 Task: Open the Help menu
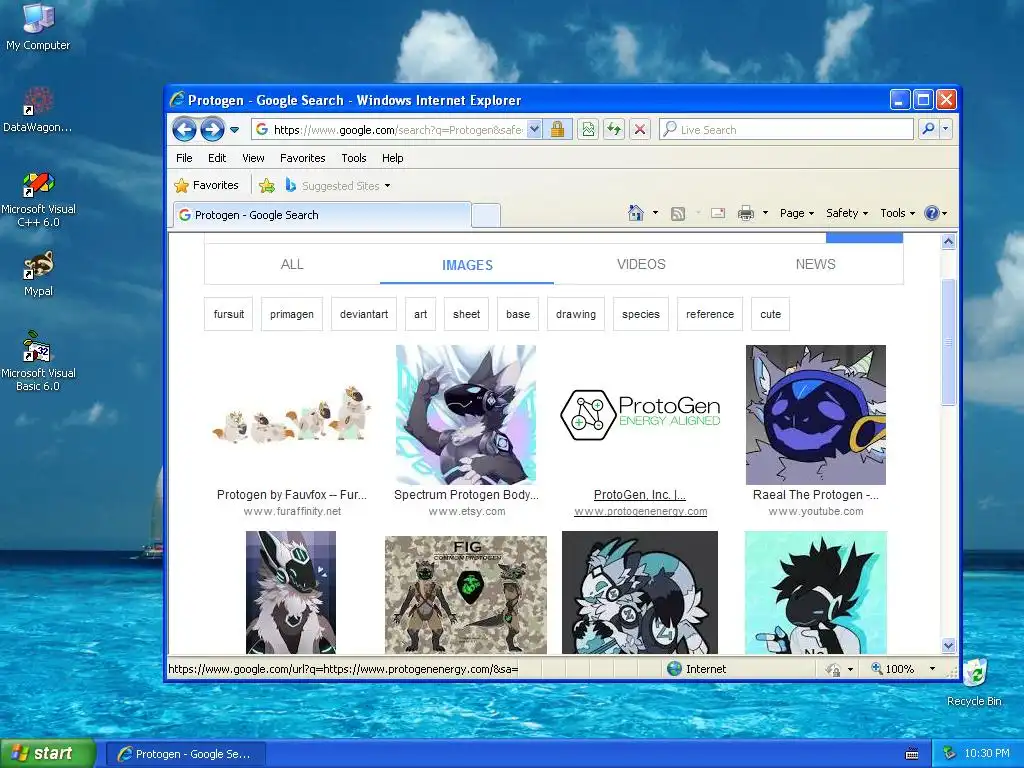pyautogui.click(x=392, y=158)
